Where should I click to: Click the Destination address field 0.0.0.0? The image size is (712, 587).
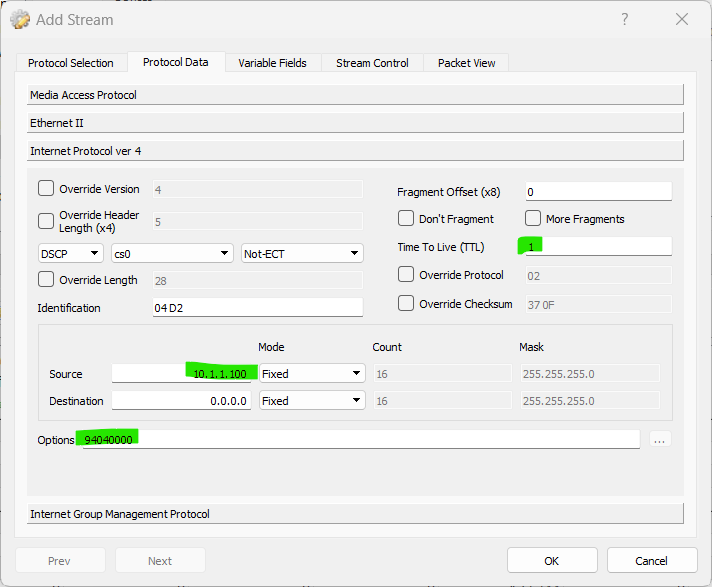point(181,401)
